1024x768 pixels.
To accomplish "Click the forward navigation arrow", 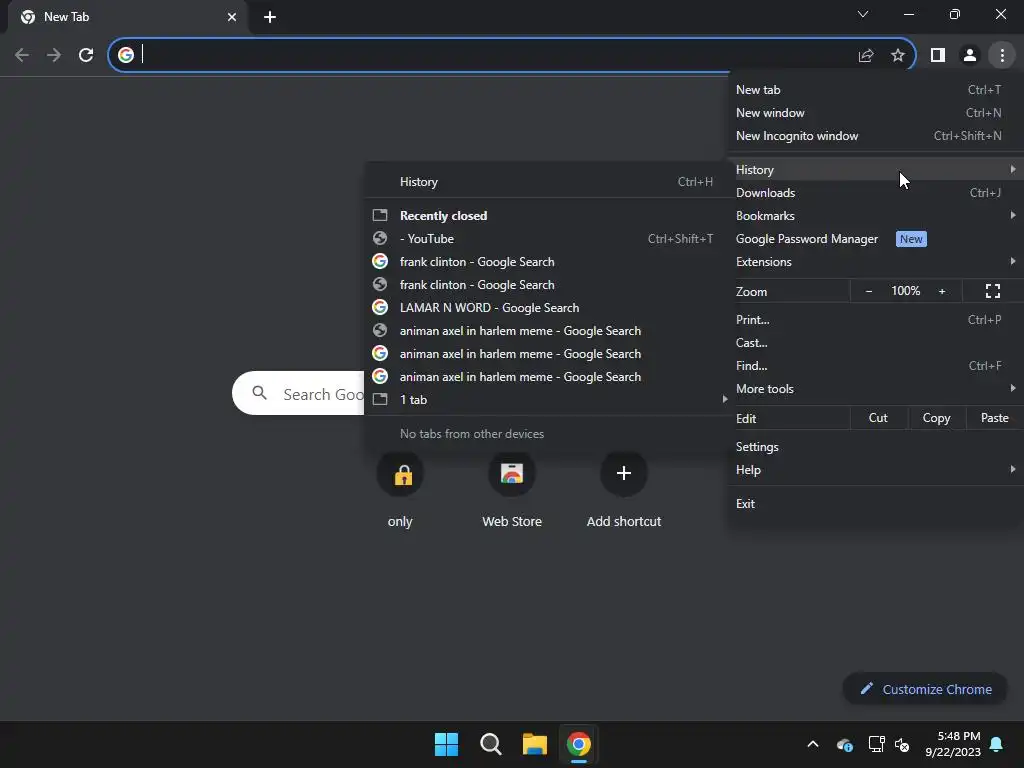I will [54, 55].
